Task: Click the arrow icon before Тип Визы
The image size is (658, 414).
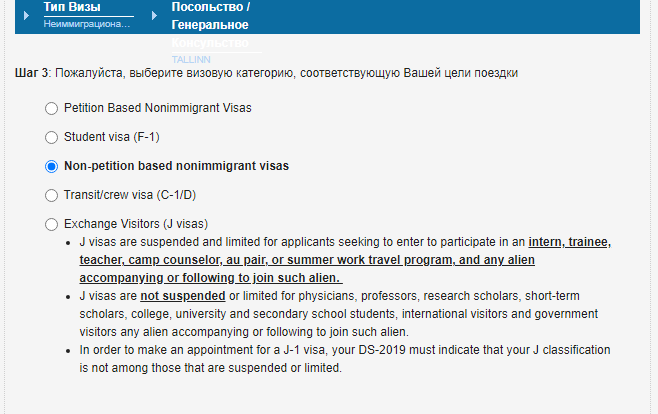Action: [27, 14]
